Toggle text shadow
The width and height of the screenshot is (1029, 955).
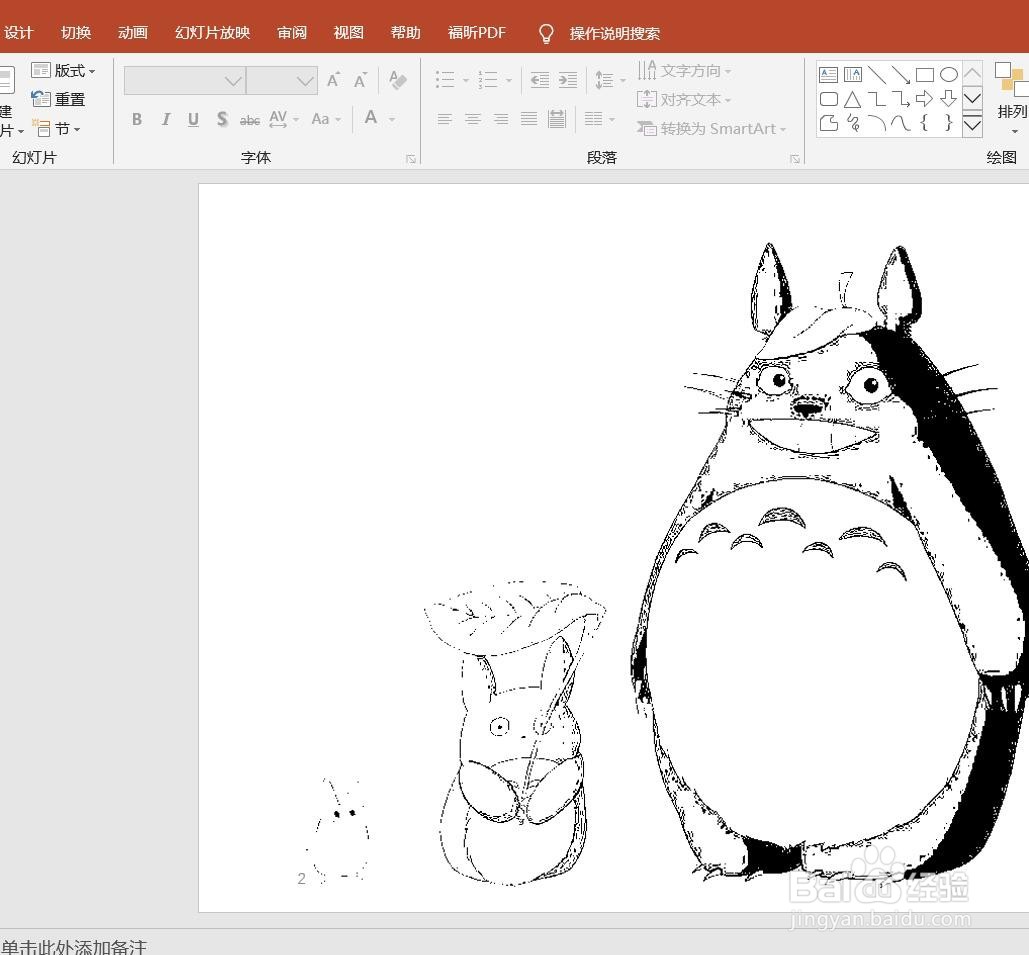click(x=222, y=119)
